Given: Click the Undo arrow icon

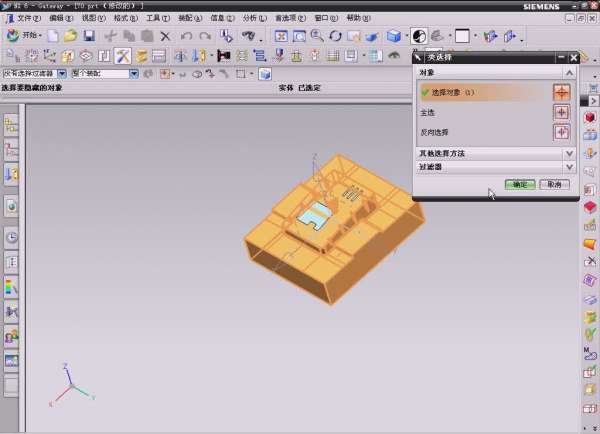Looking at the screenshot, I should (x=186, y=36).
